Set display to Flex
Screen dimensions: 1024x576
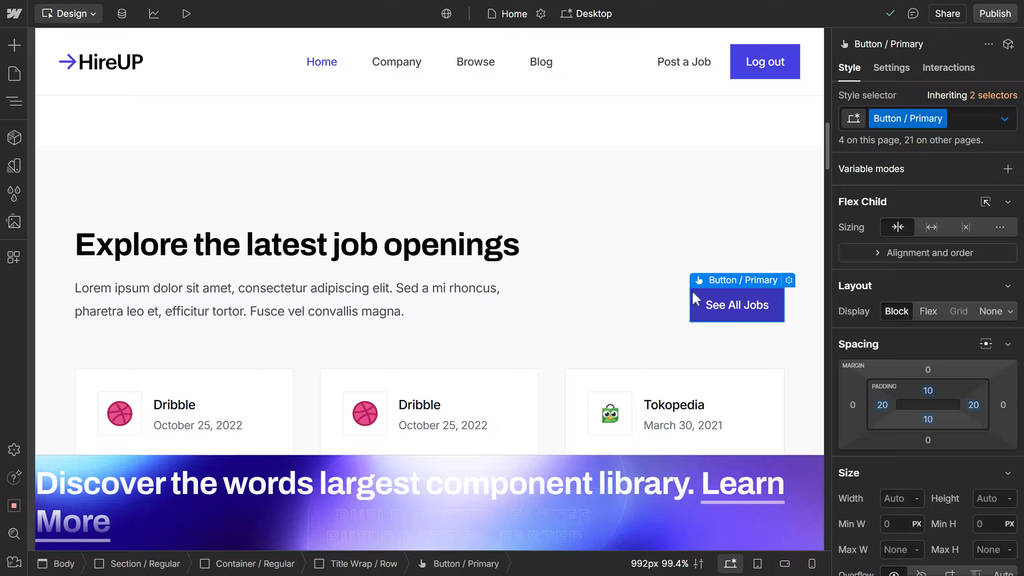928,311
